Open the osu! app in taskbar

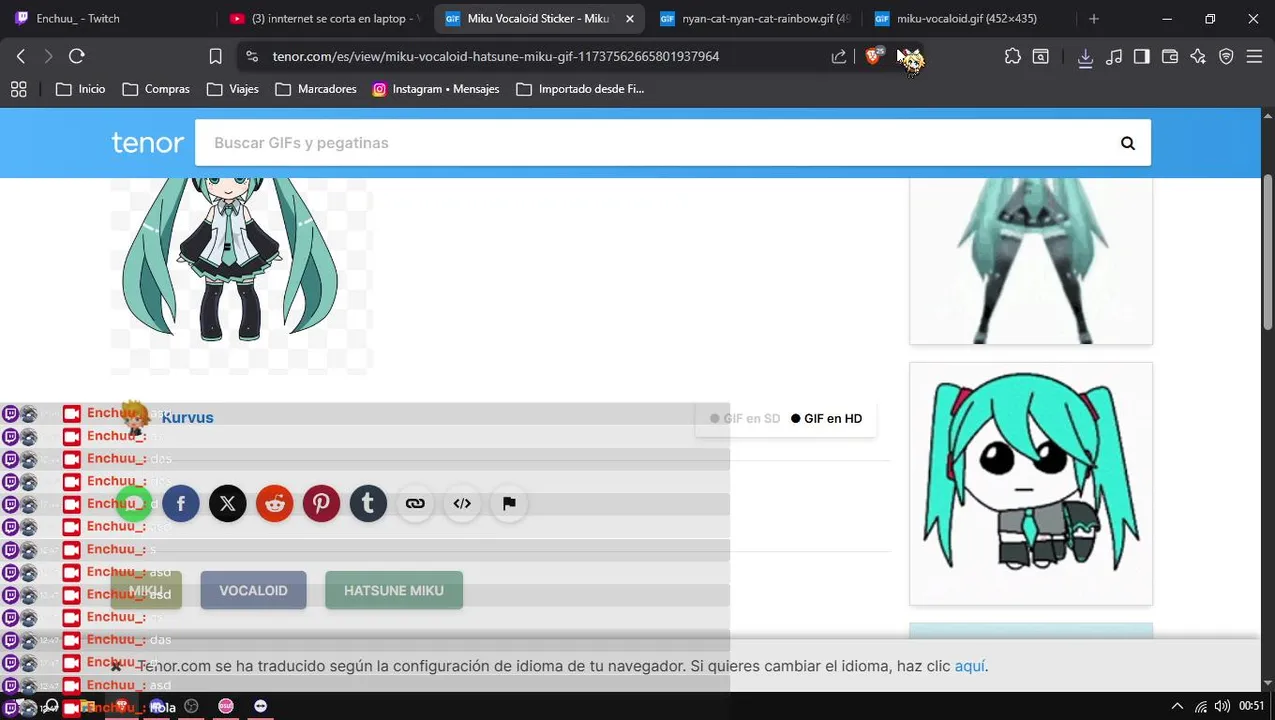[x=226, y=706]
